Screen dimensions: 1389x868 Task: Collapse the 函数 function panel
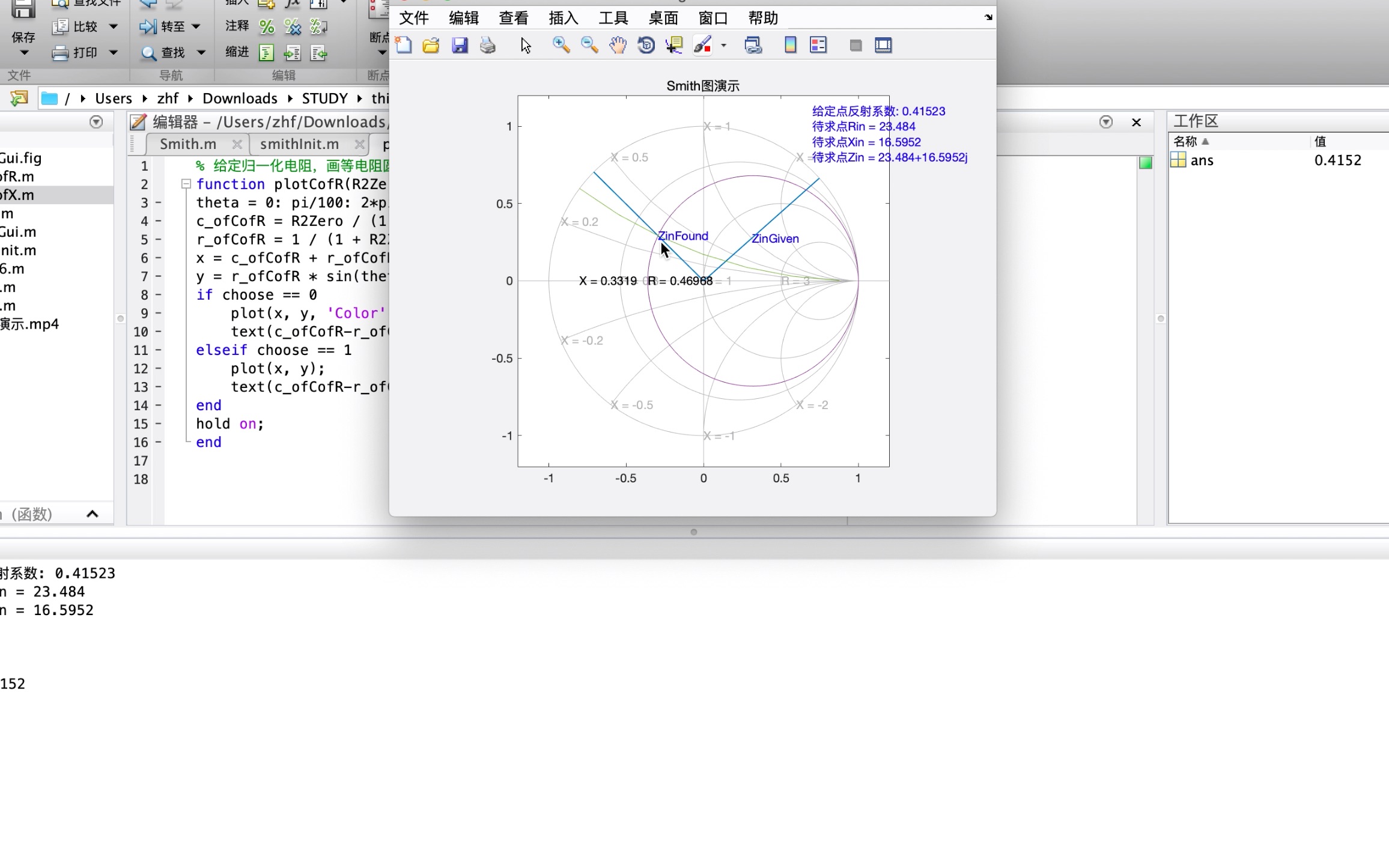click(x=92, y=513)
